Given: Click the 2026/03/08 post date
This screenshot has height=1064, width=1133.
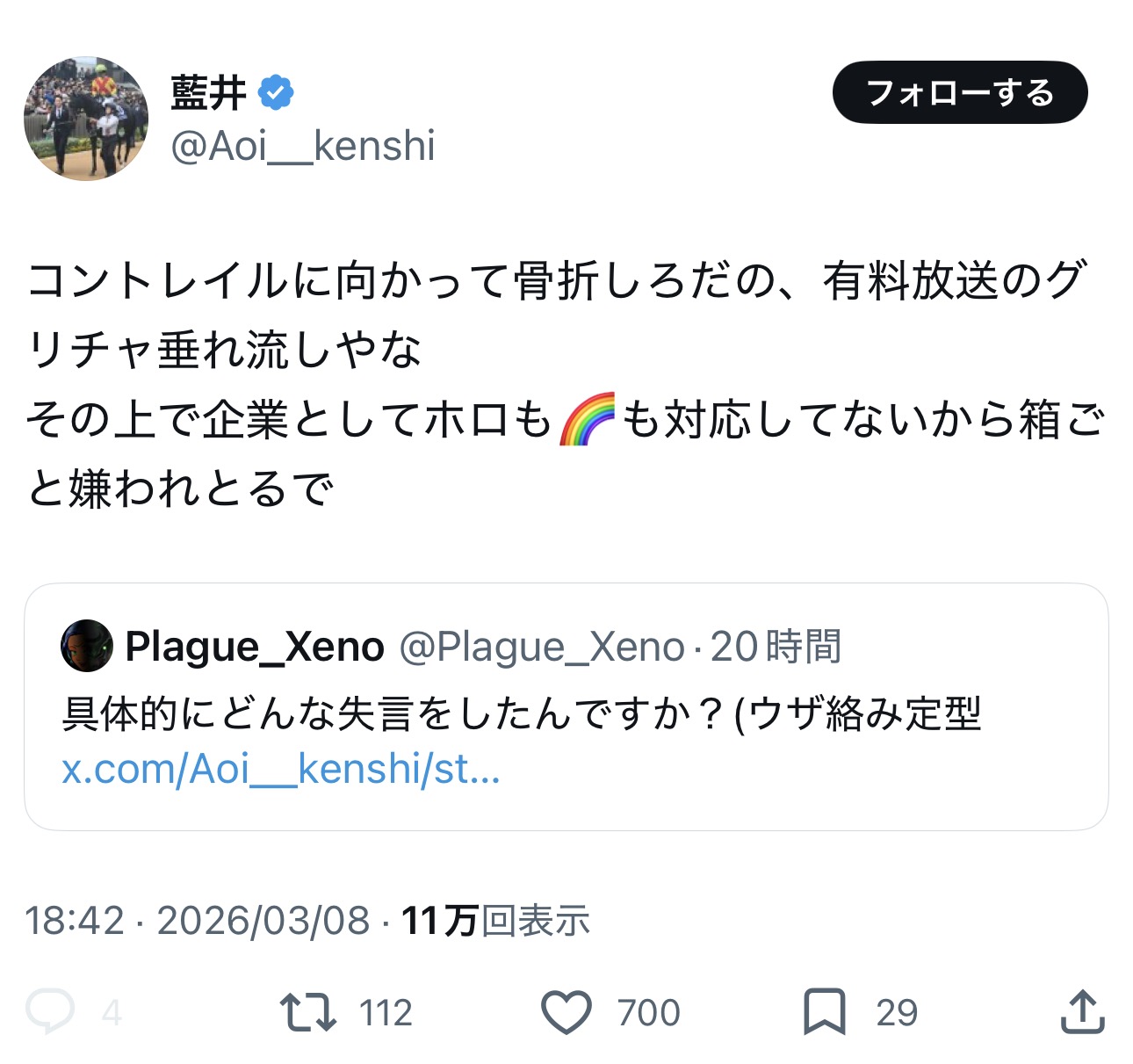Looking at the screenshot, I should pyautogui.click(x=263, y=920).
